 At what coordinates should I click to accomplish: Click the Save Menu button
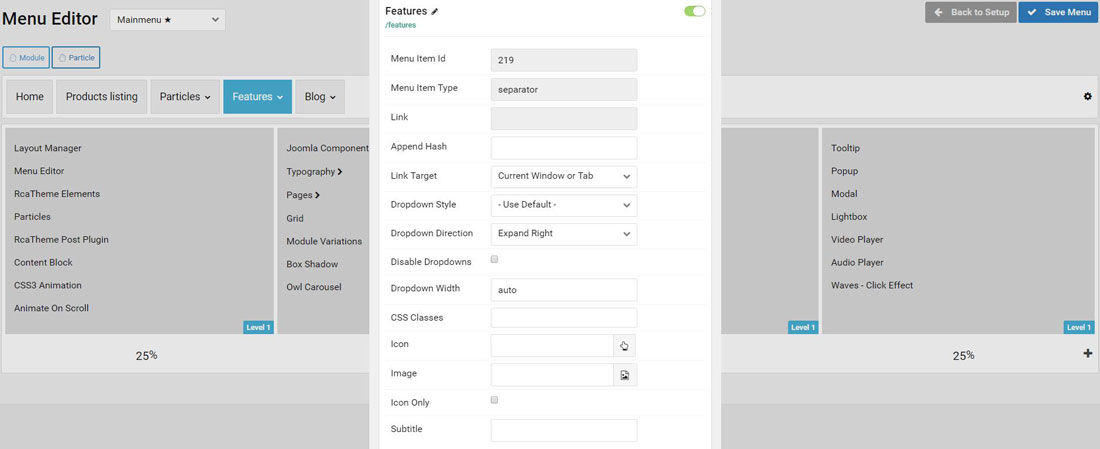pyautogui.click(x=1058, y=12)
